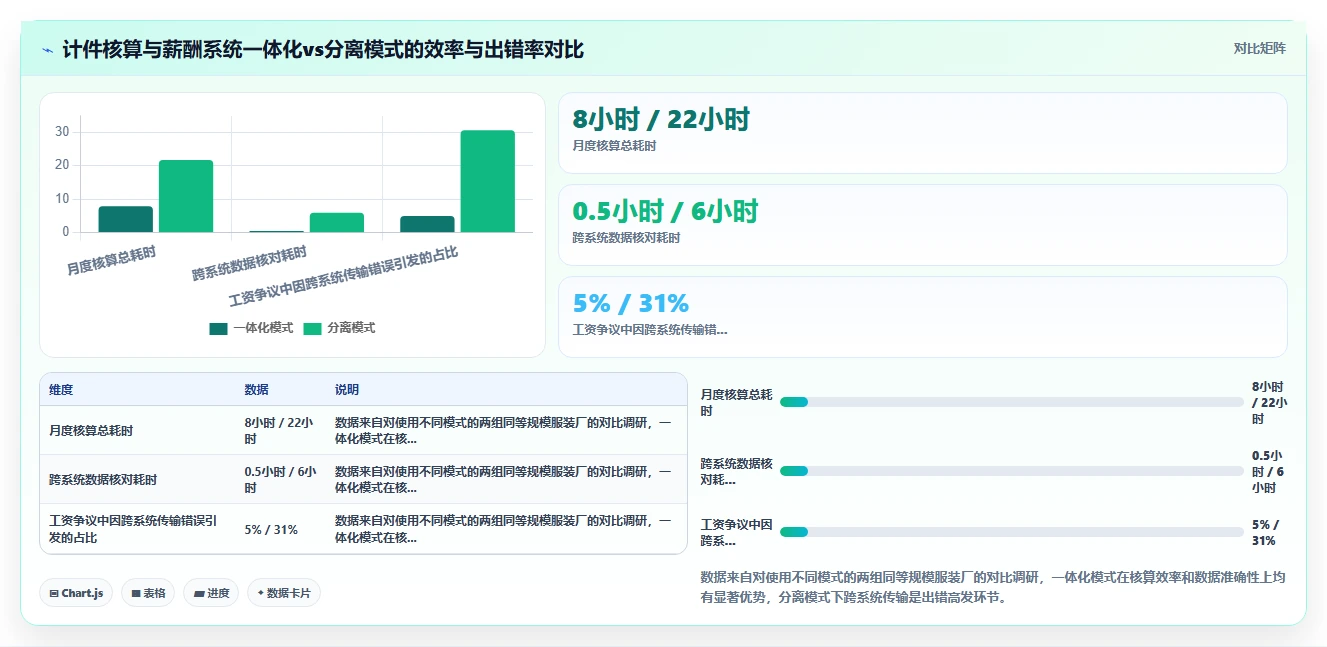
Task: Click the description cell in 工资争议 row
Action: [506, 529]
